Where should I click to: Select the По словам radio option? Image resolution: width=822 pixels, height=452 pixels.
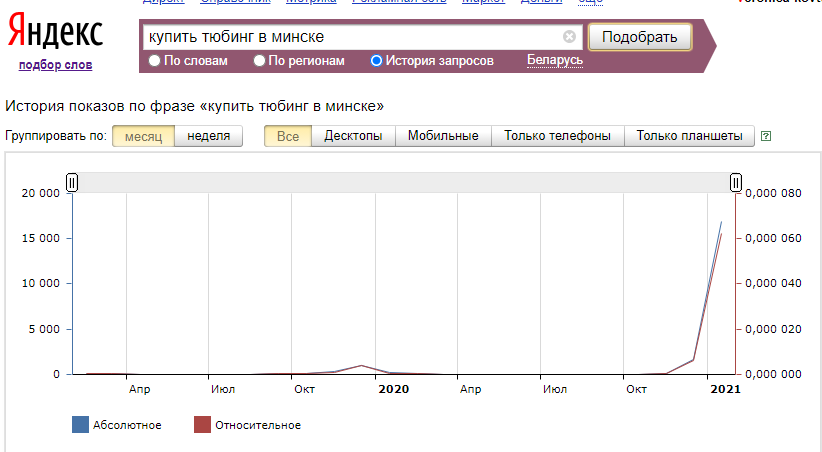154,61
